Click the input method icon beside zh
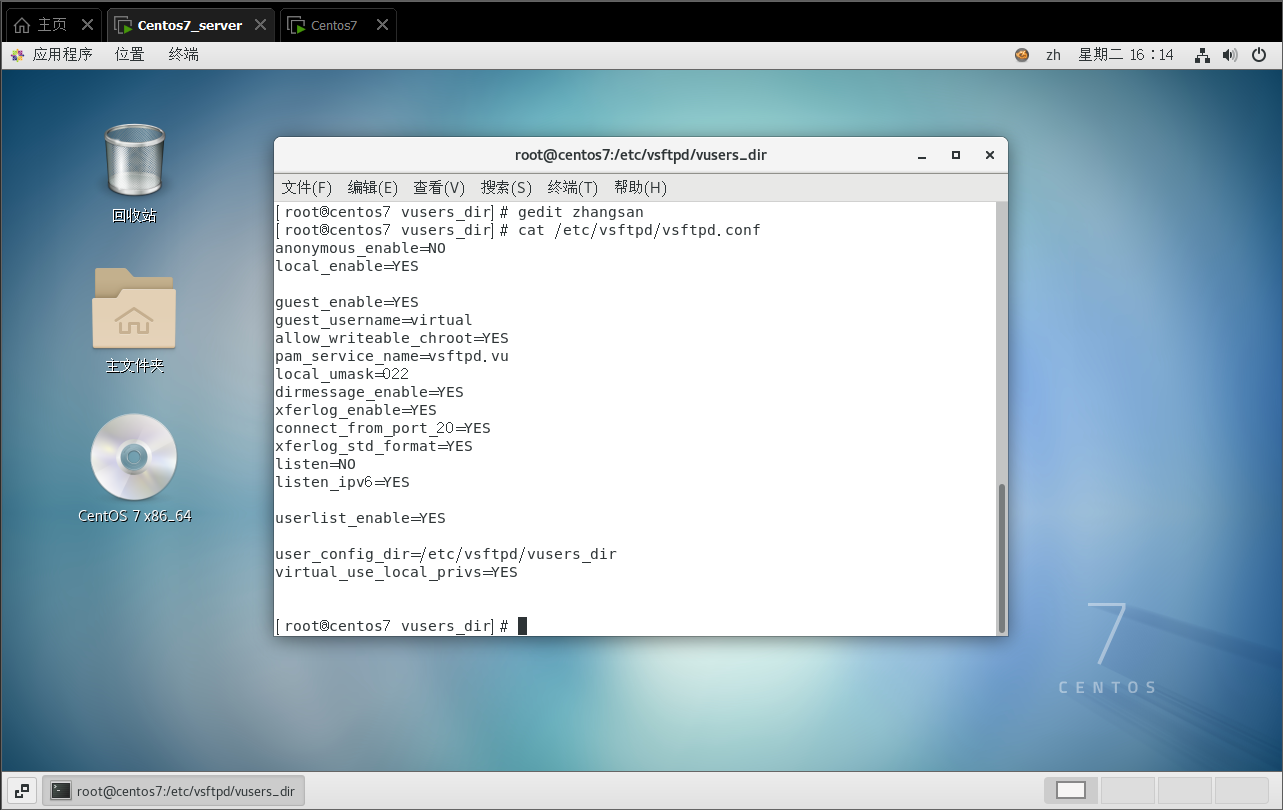The width and height of the screenshot is (1283, 810). pyautogui.click(x=1022, y=55)
